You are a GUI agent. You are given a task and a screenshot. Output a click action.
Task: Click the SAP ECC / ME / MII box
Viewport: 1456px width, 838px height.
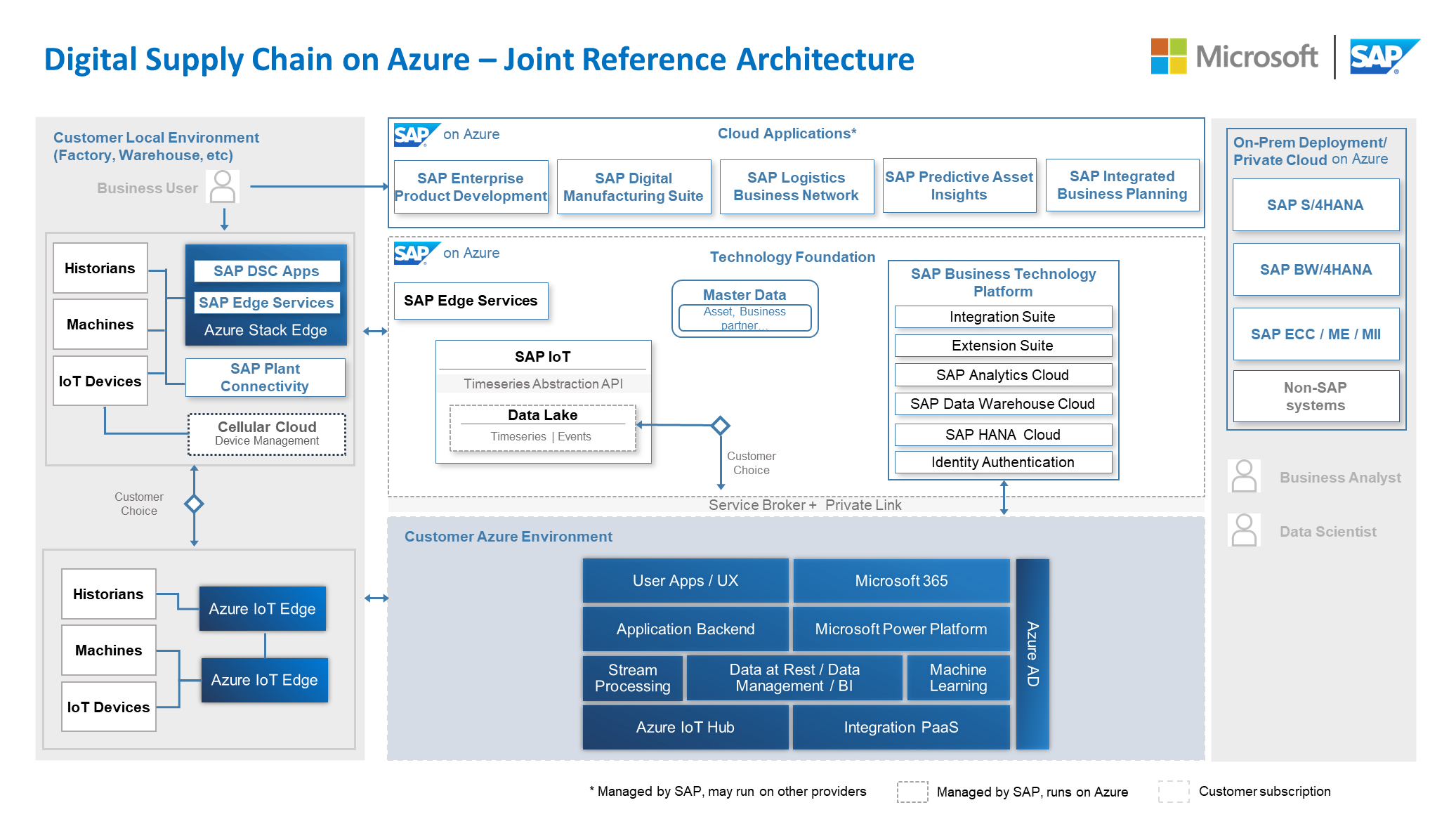(1316, 334)
